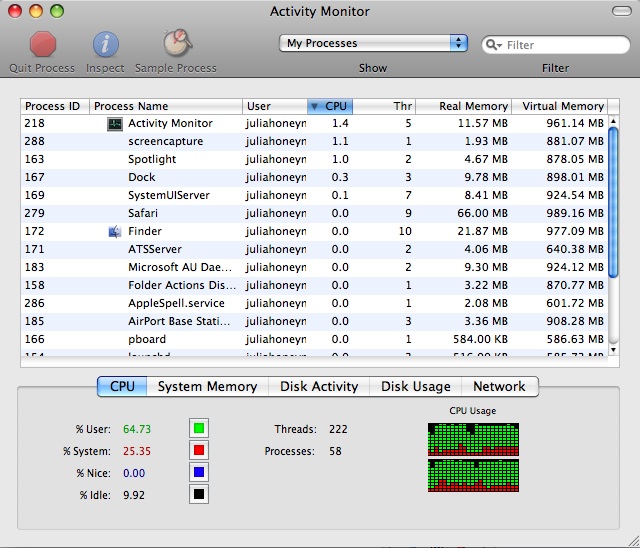Click the 584.00 KB Real Memory value
The width and height of the screenshot is (640, 548).
[480, 339]
